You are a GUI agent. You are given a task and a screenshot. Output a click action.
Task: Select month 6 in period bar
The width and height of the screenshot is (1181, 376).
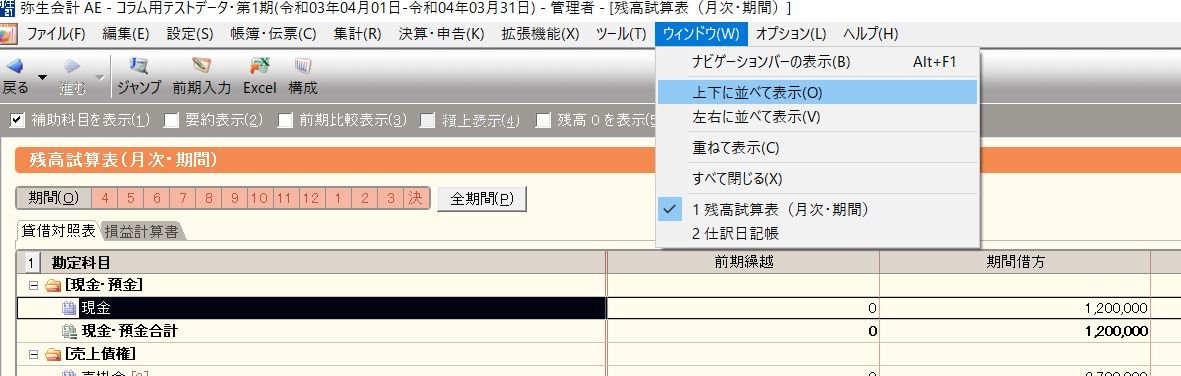[157, 198]
